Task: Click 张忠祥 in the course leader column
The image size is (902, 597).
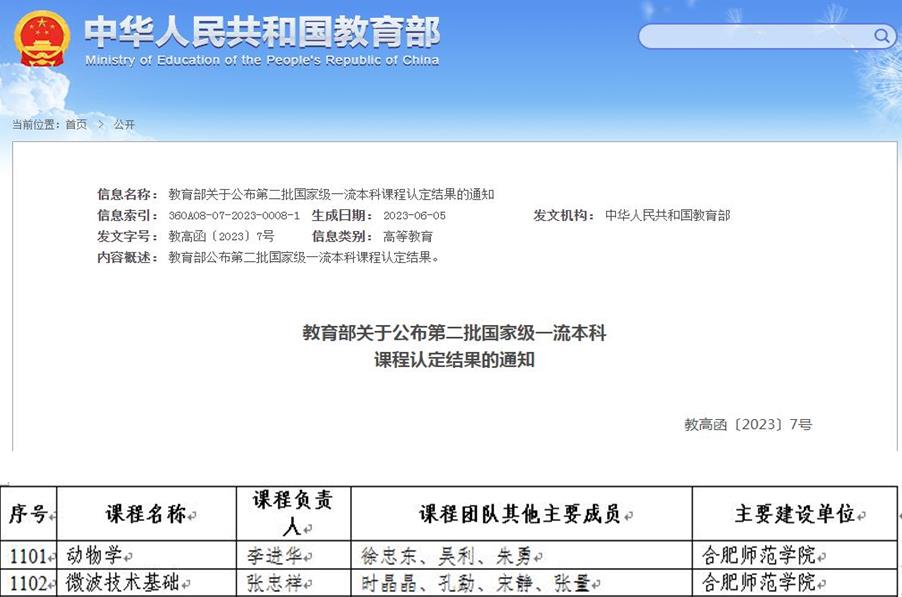Action: point(274,582)
